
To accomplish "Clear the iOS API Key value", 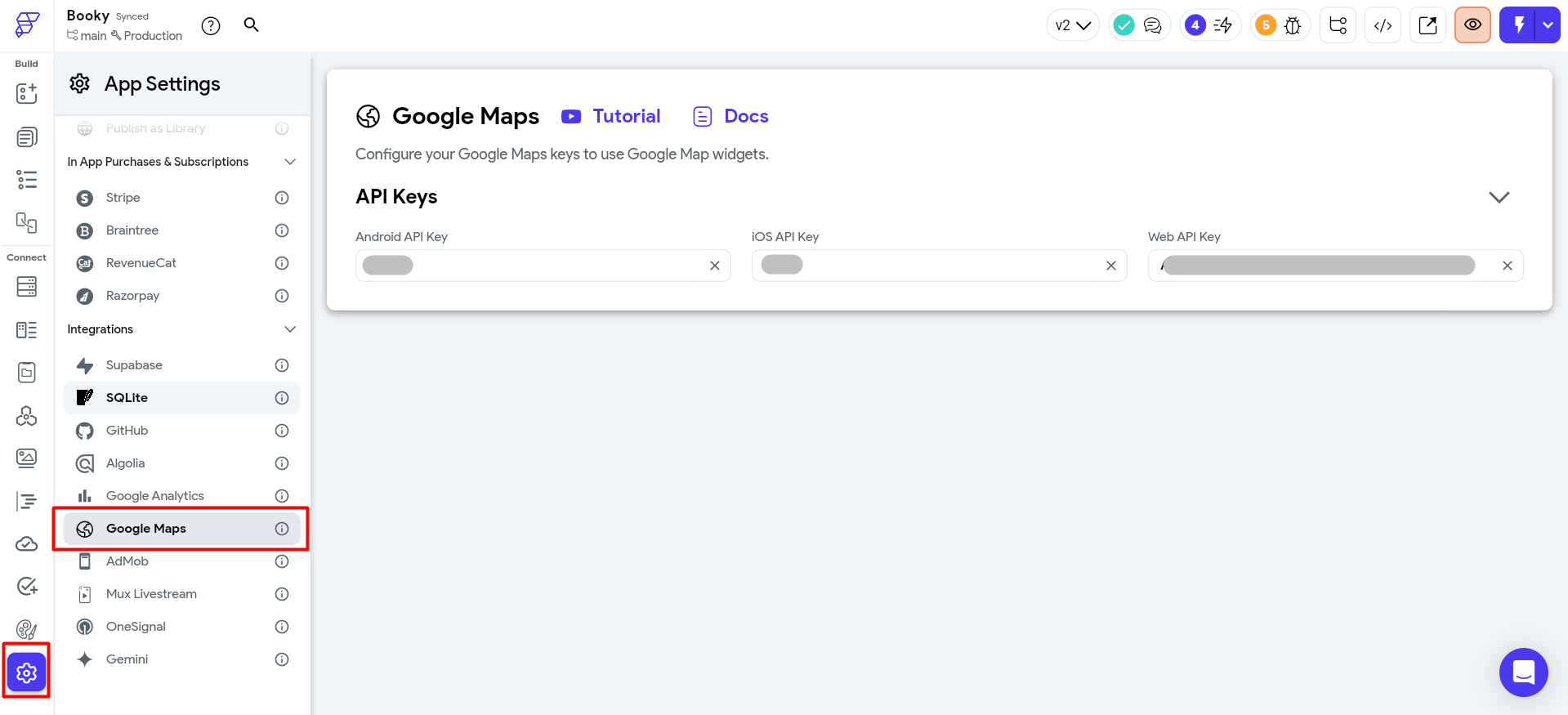I will click(1111, 266).
